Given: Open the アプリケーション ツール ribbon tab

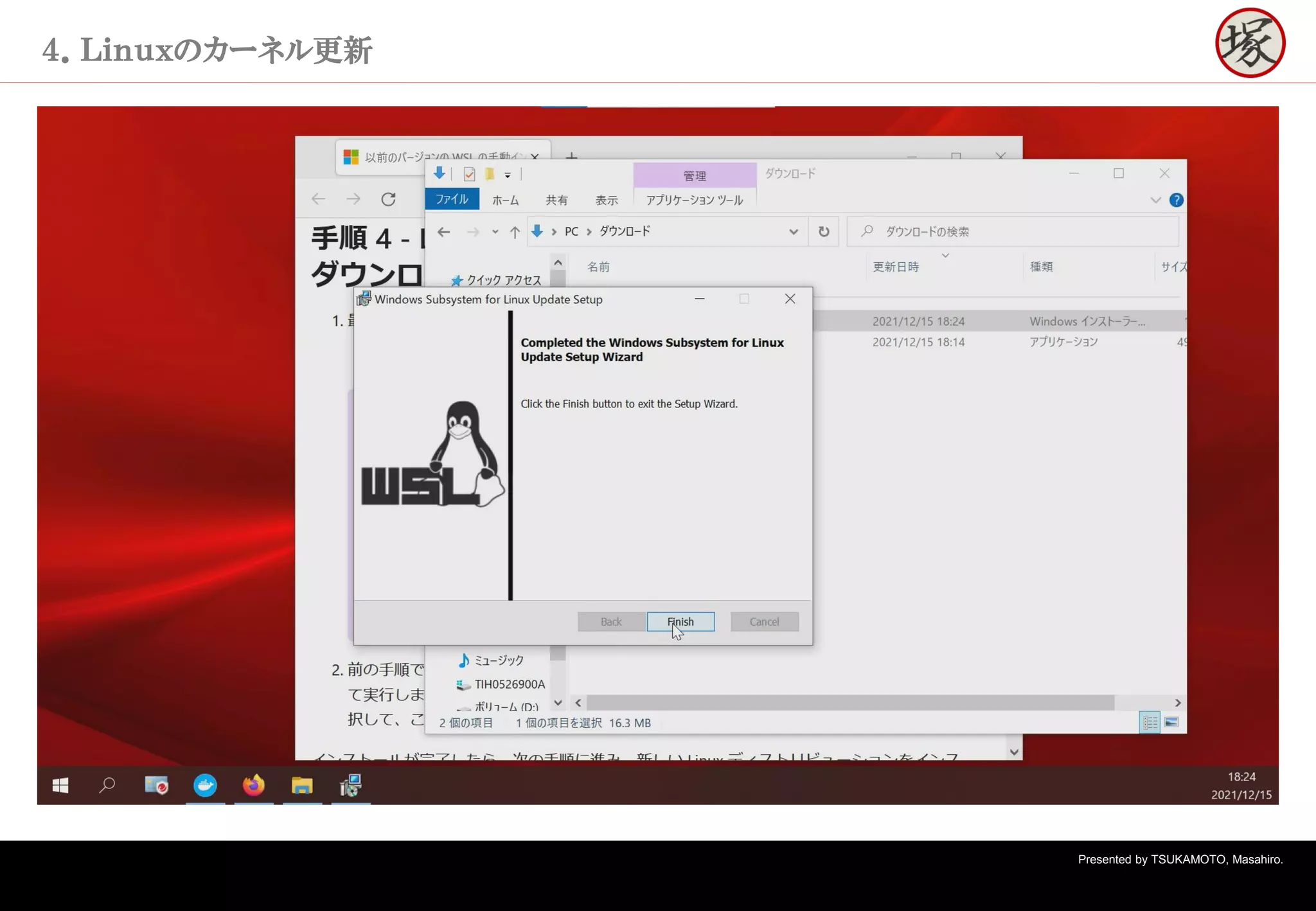Looking at the screenshot, I should [695, 200].
